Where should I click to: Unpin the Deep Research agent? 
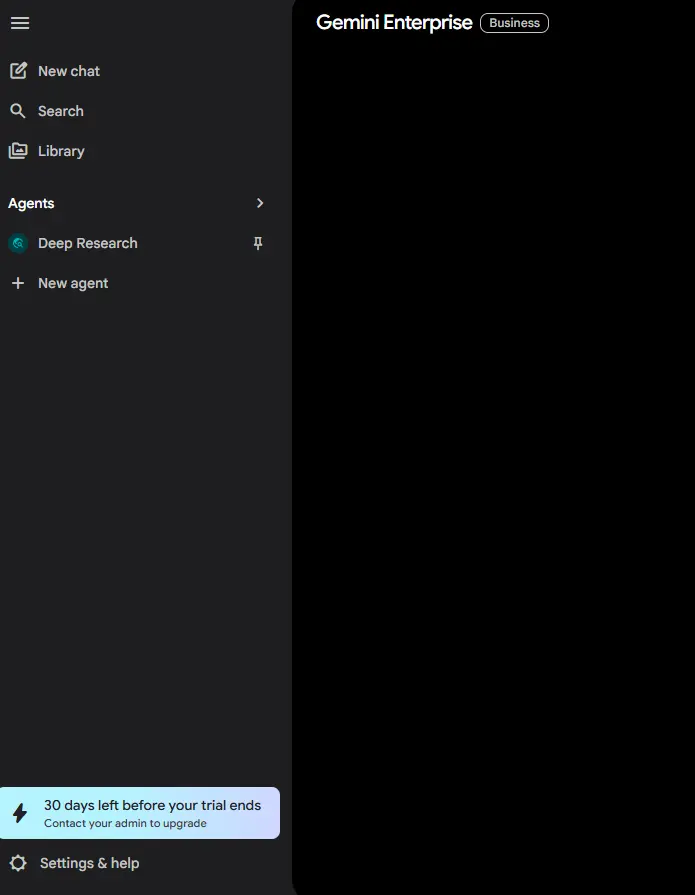tap(258, 243)
